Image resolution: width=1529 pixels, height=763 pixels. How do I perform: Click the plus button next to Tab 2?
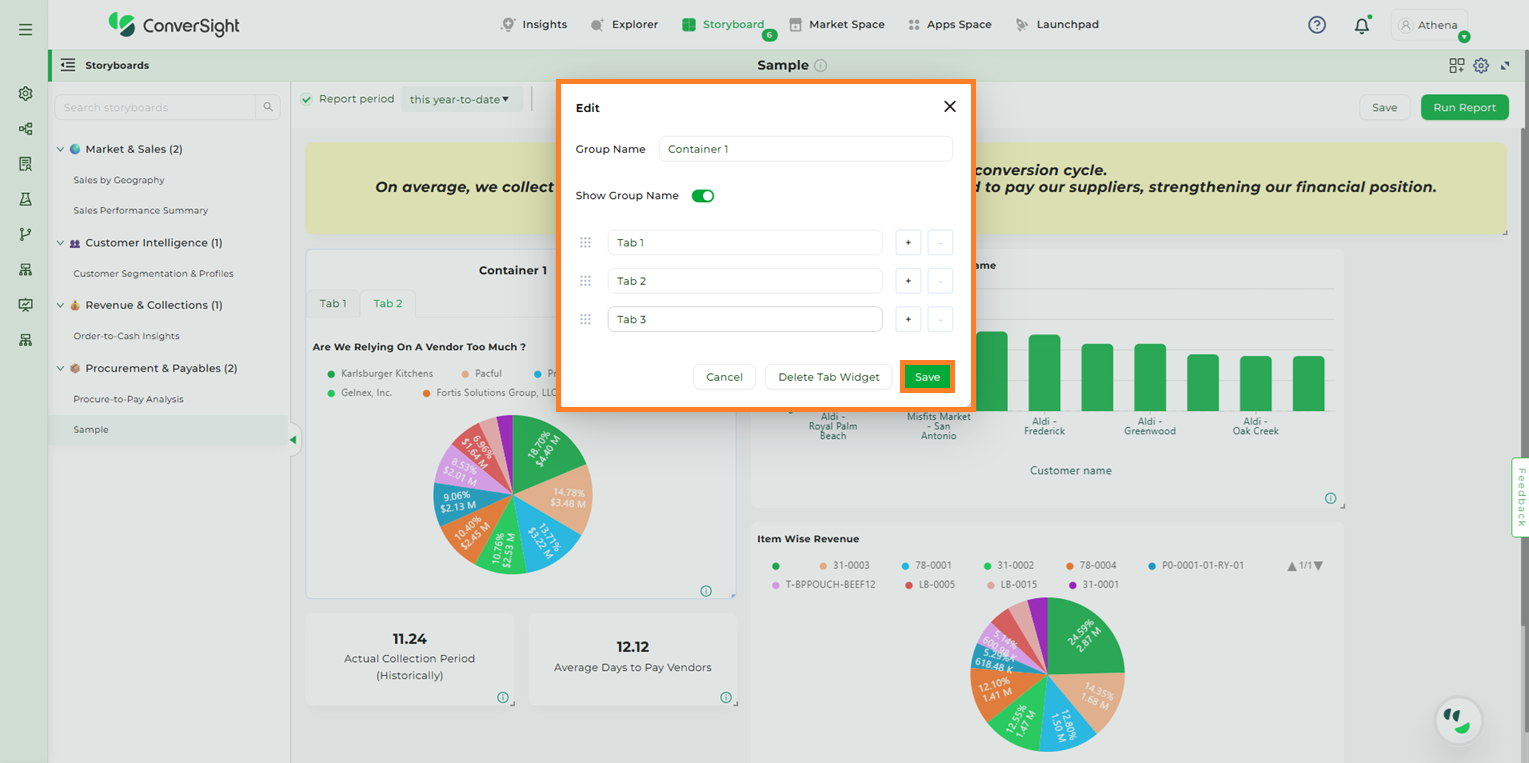point(908,281)
